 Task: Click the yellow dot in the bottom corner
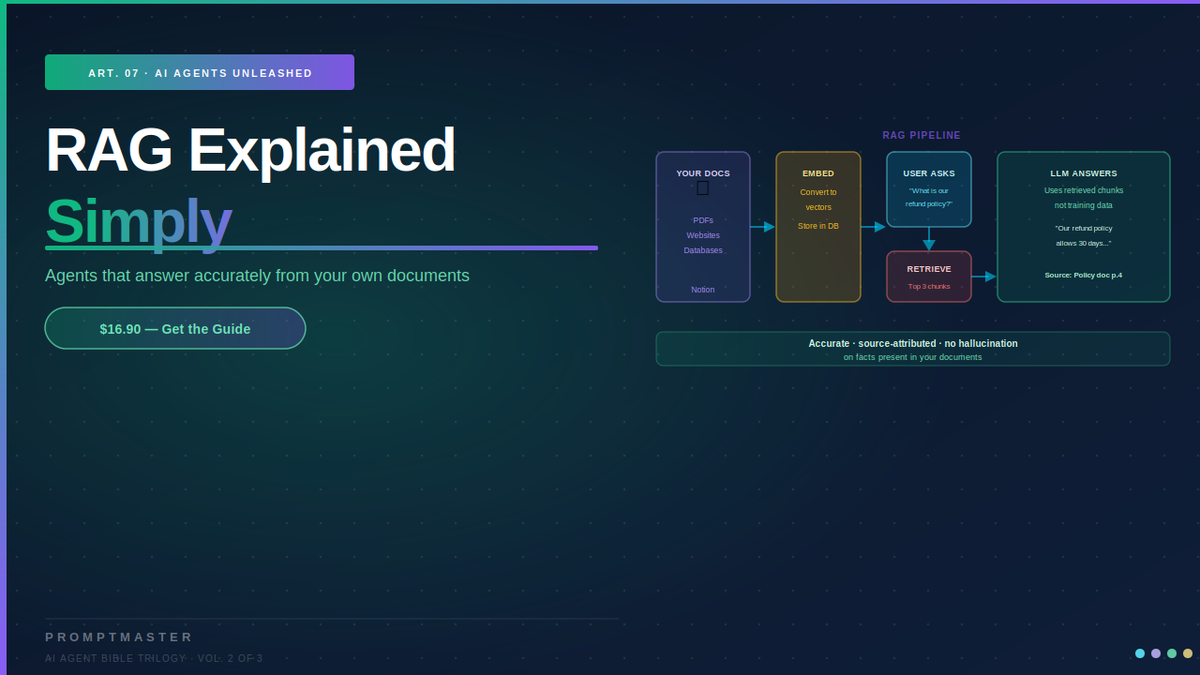pyautogui.click(x=1188, y=653)
